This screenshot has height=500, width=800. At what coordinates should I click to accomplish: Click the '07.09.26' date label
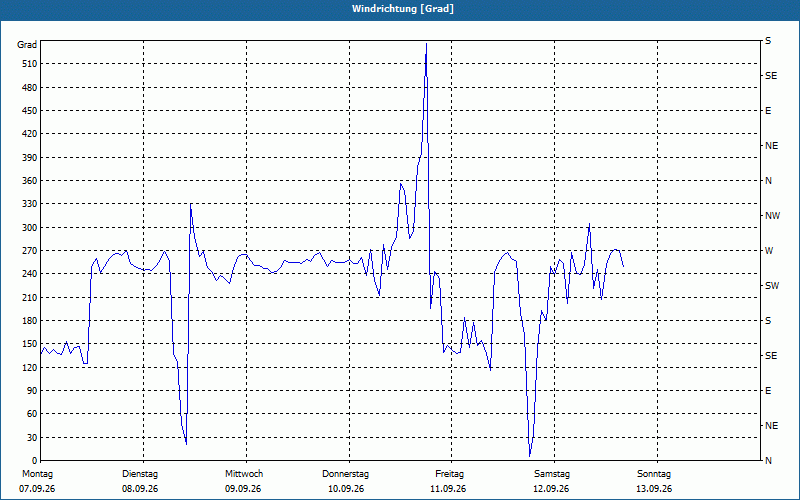point(37,489)
